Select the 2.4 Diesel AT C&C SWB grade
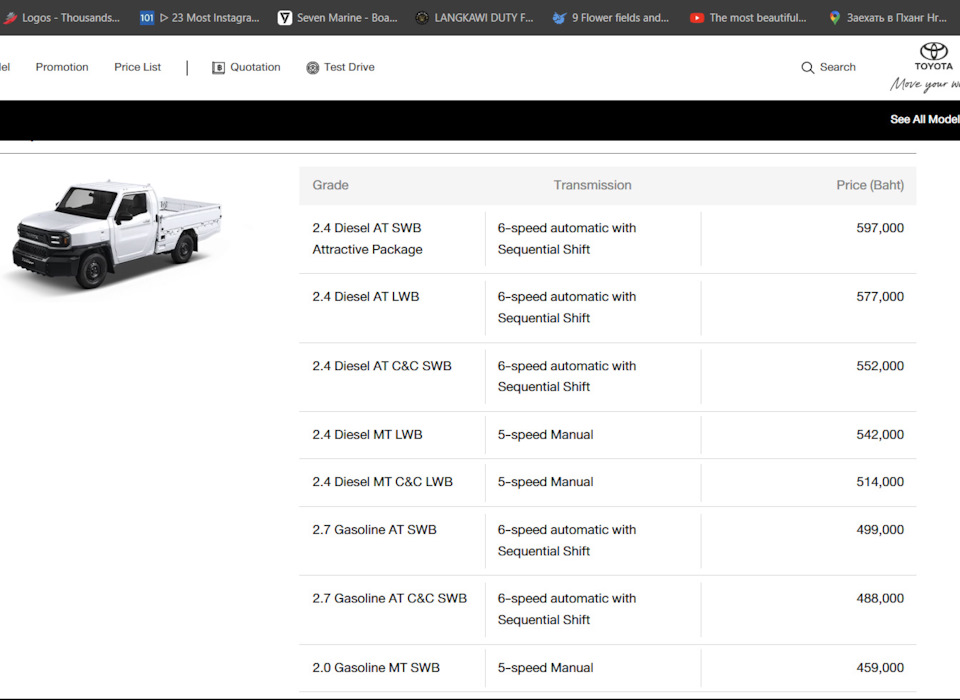 [x=381, y=366]
